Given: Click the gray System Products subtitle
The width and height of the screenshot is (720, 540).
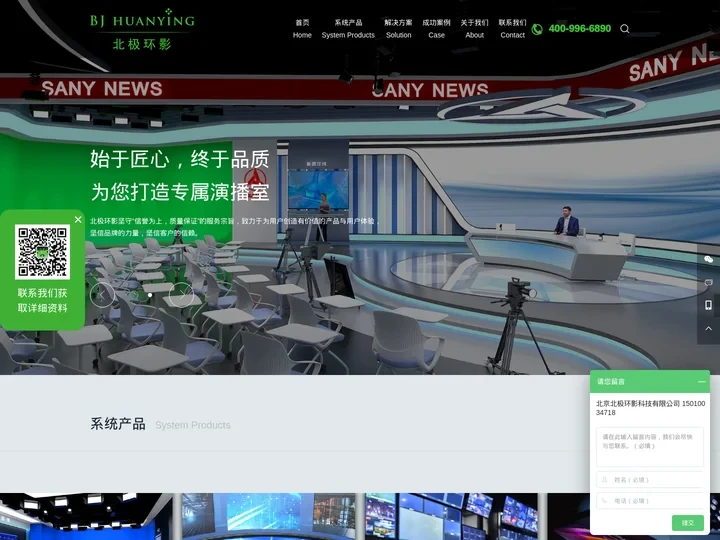Looking at the screenshot, I should (x=193, y=425).
